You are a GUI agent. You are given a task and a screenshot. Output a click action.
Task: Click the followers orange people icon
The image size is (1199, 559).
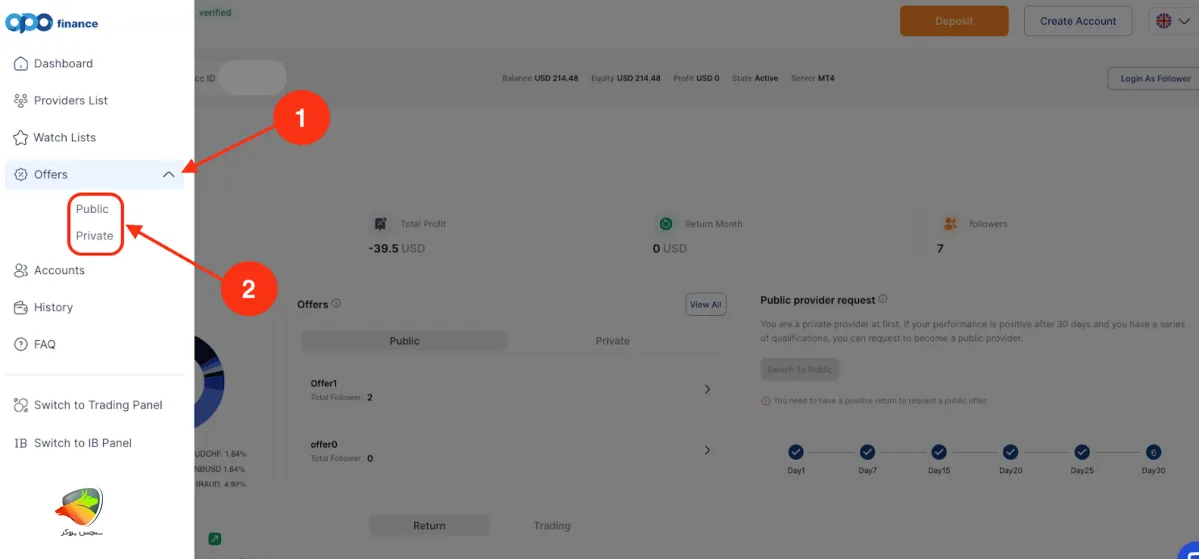pos(950,224)
